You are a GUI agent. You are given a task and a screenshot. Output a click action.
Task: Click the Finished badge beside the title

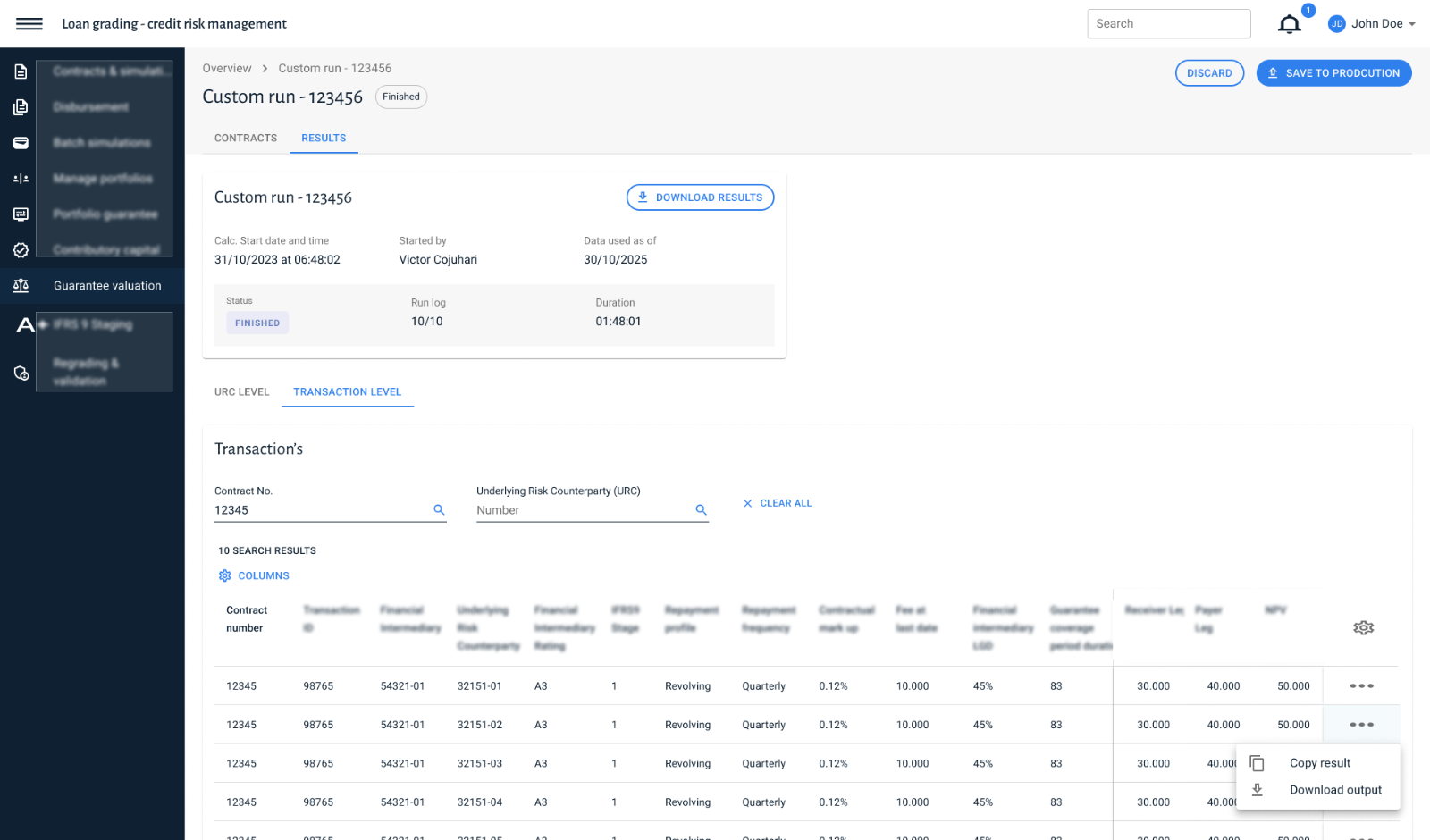[x=401, y=97]
